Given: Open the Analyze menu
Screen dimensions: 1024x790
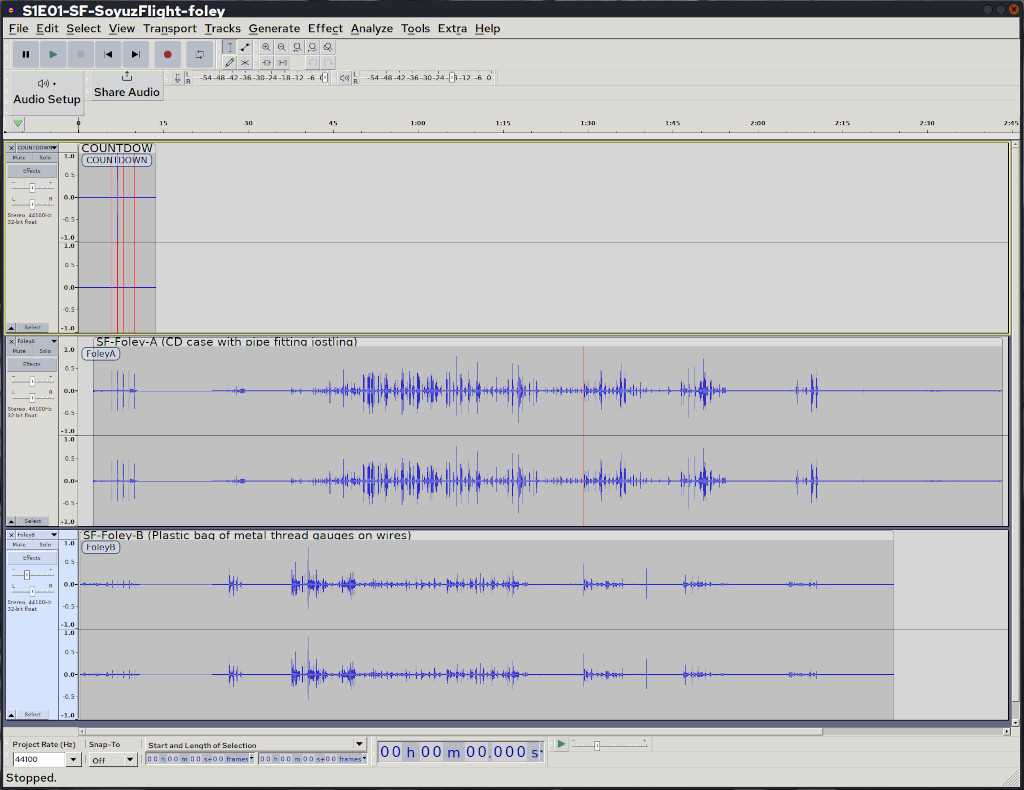Looking at the screenshot, I should tap(372, 29).
